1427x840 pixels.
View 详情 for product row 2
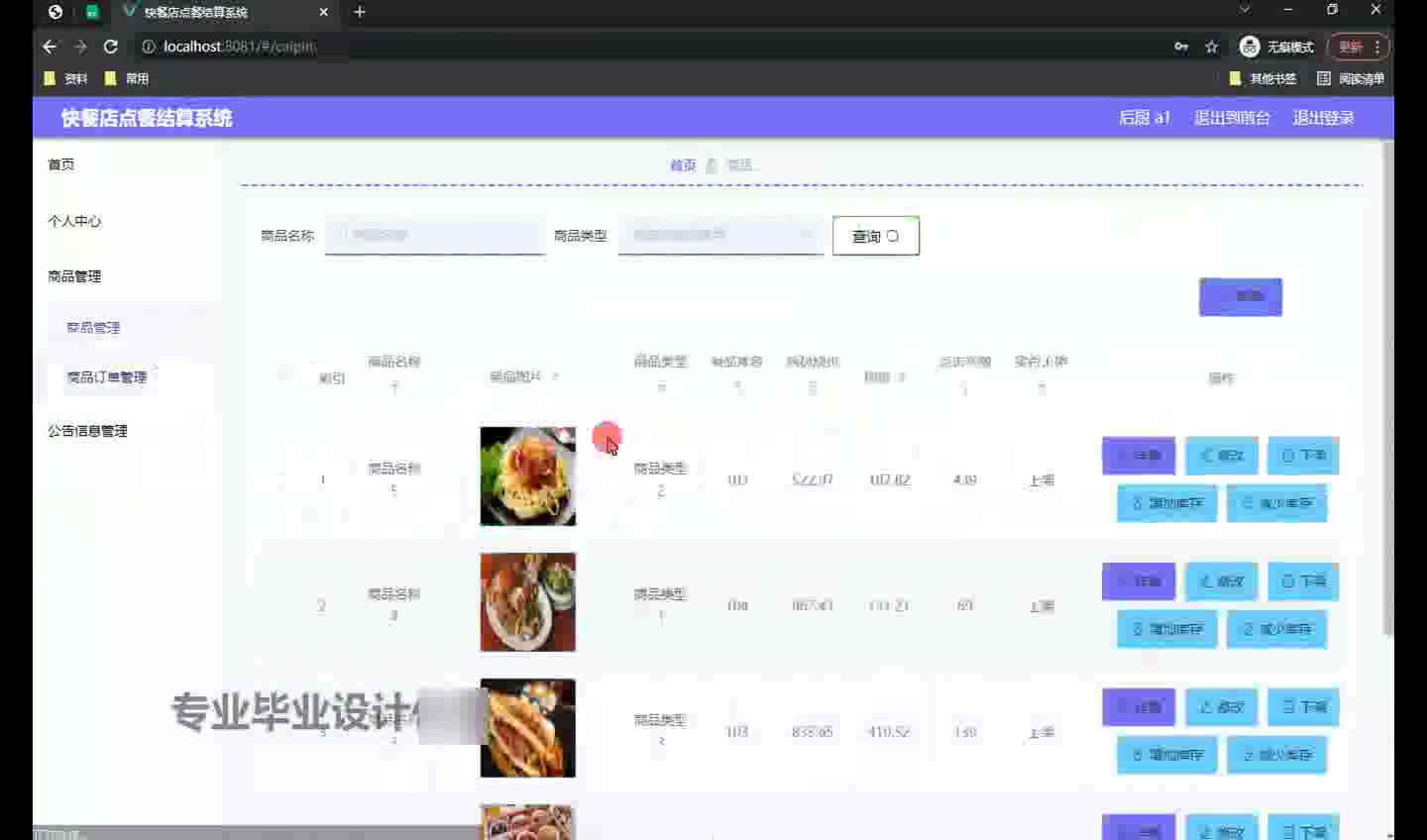point(1139,581)
